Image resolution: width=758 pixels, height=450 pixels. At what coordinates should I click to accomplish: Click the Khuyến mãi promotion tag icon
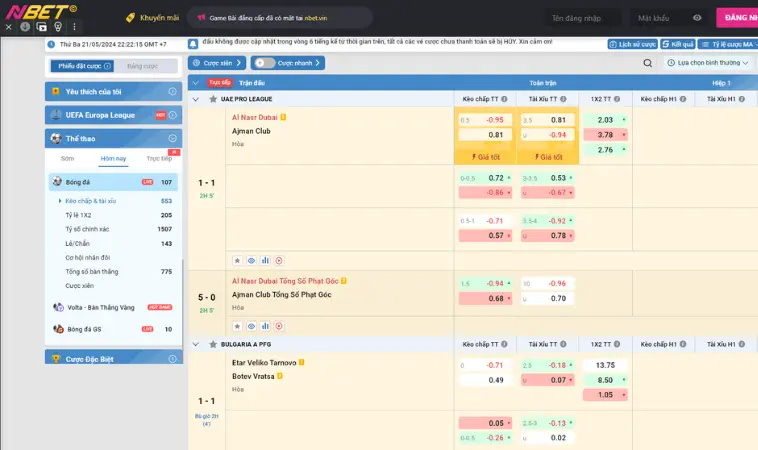pyautogui.click(x=130, y=18)
